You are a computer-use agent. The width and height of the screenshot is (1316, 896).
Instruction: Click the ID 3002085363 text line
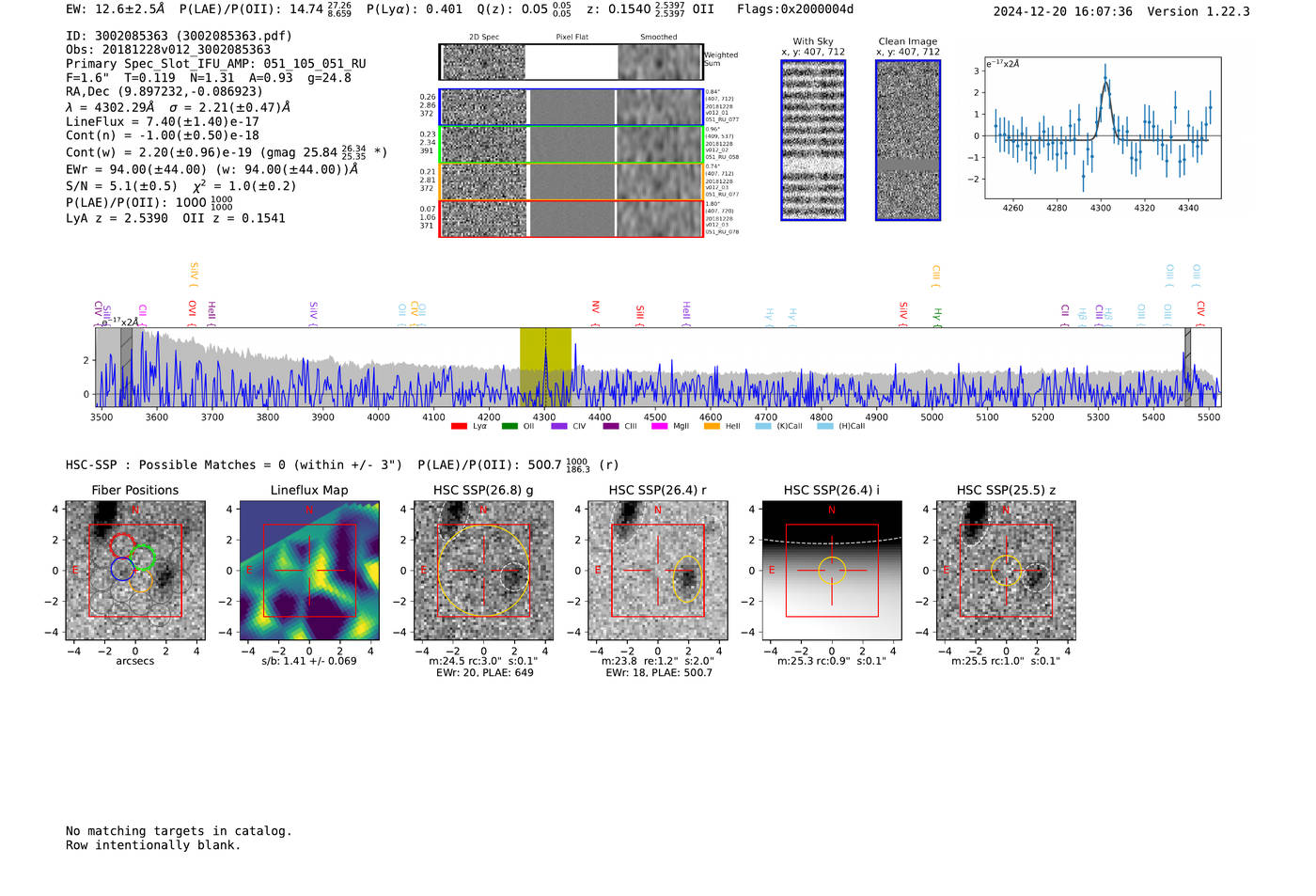(179, 36)
